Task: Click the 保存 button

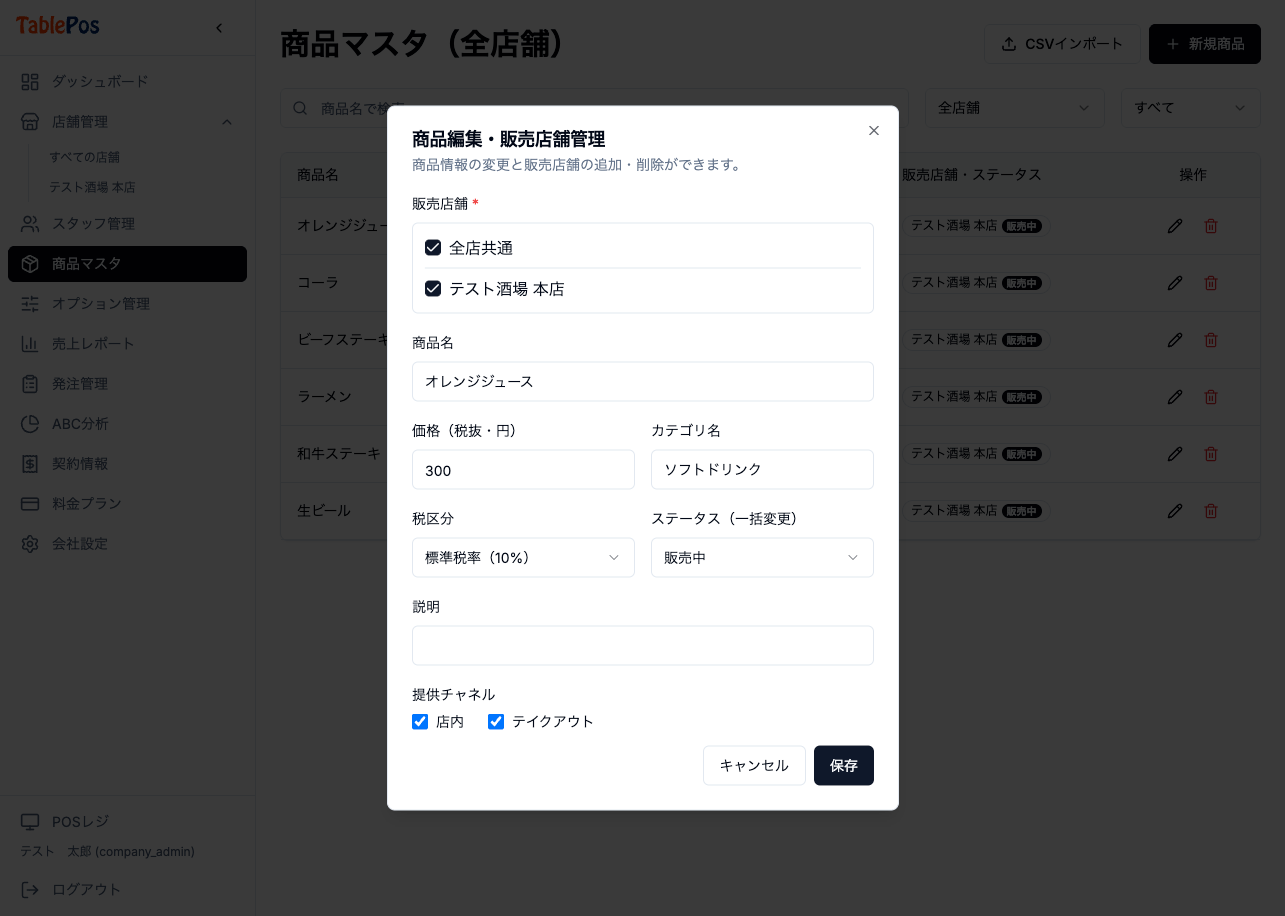Action: (844, 766)
